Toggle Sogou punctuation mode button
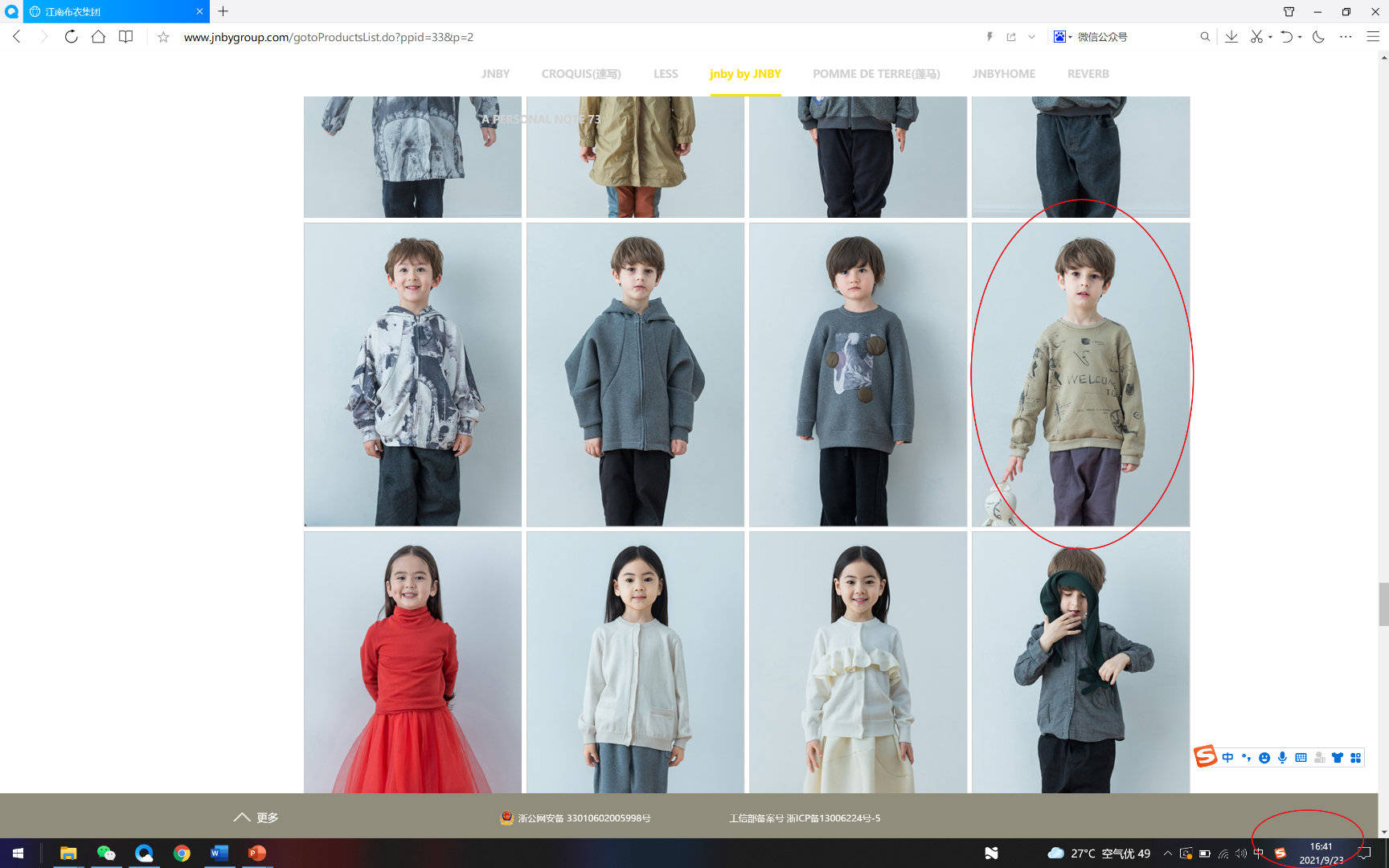Image resolution: width=1389 pixels, height=868 pixels. (x=1246, y=757)
